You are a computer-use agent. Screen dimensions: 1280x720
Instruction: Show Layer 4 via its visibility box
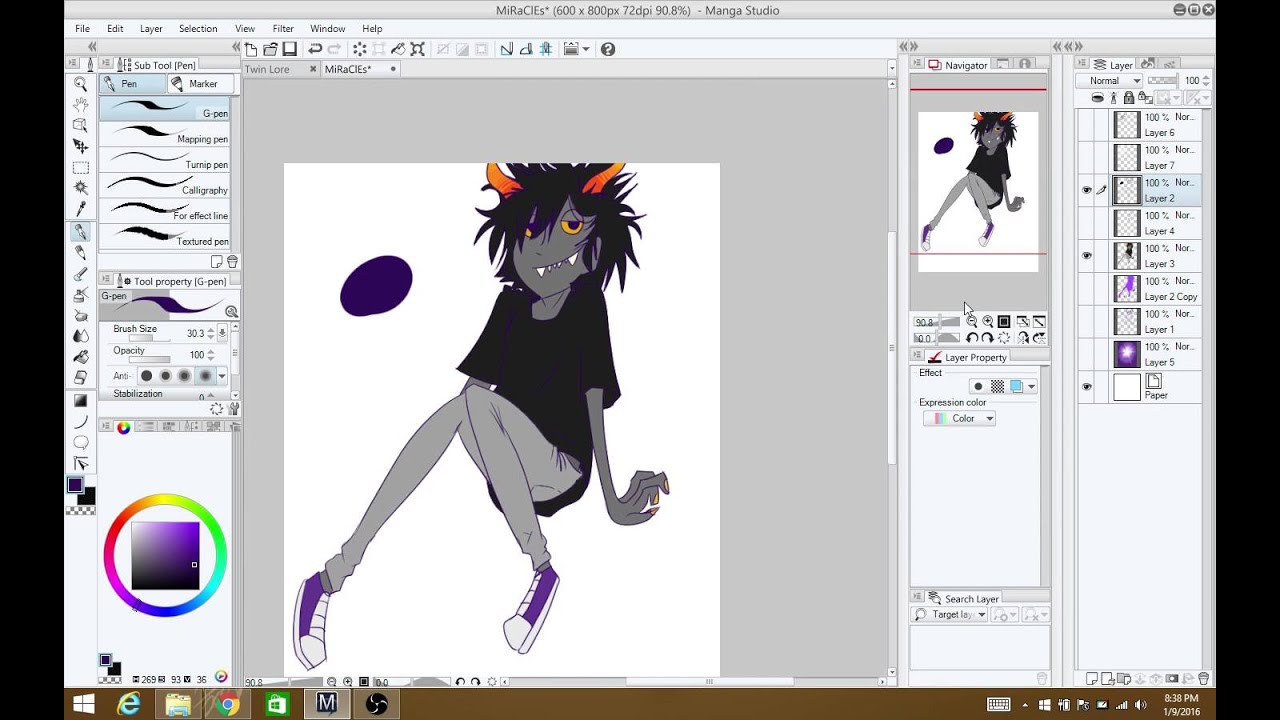click(1087, 223)
